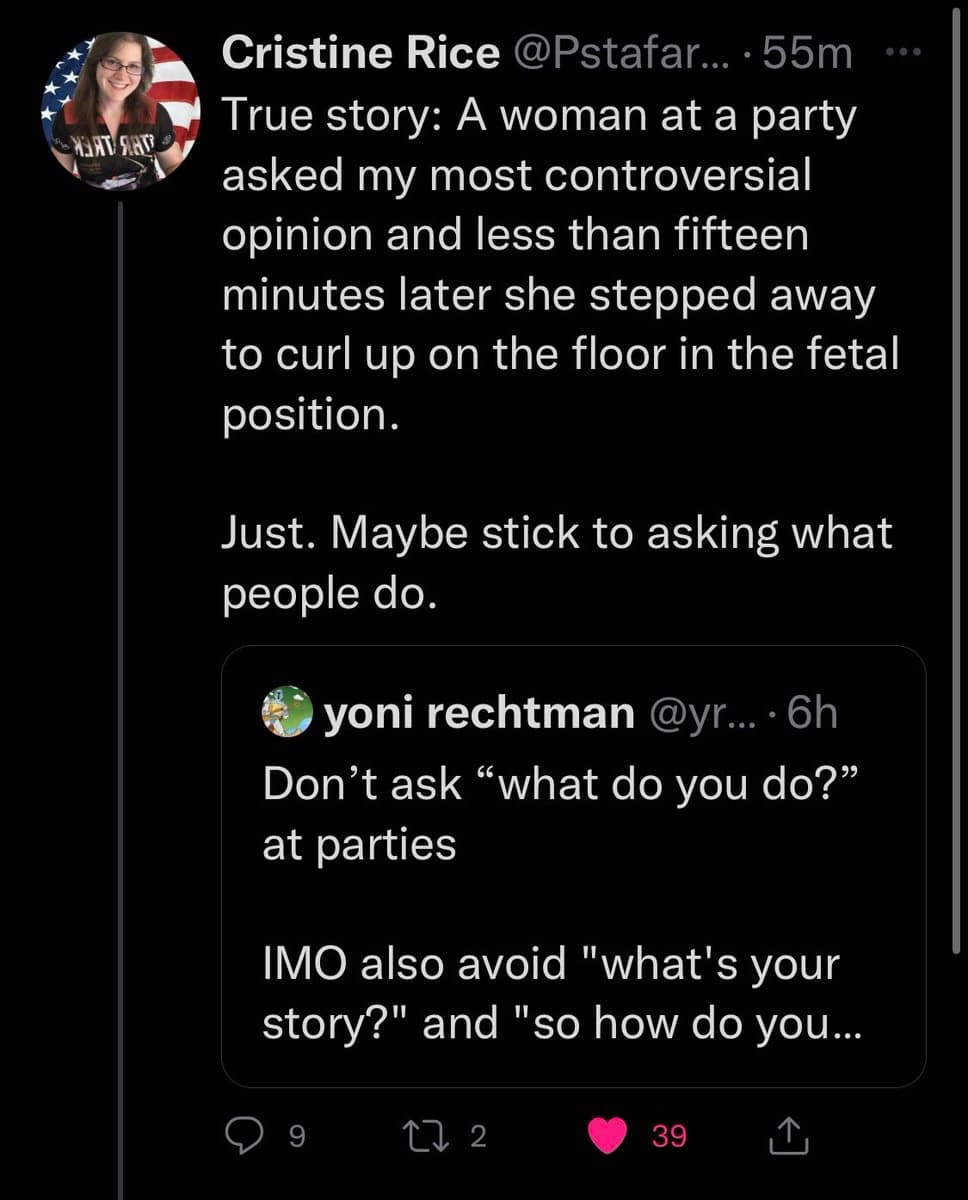Click the retweet count 2
Screen dimensions: 968x1200
(x=478, y=1136)
